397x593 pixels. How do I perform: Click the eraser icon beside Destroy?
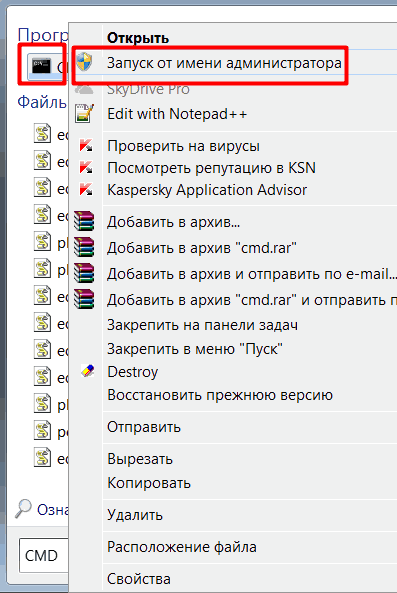(87, 371)
